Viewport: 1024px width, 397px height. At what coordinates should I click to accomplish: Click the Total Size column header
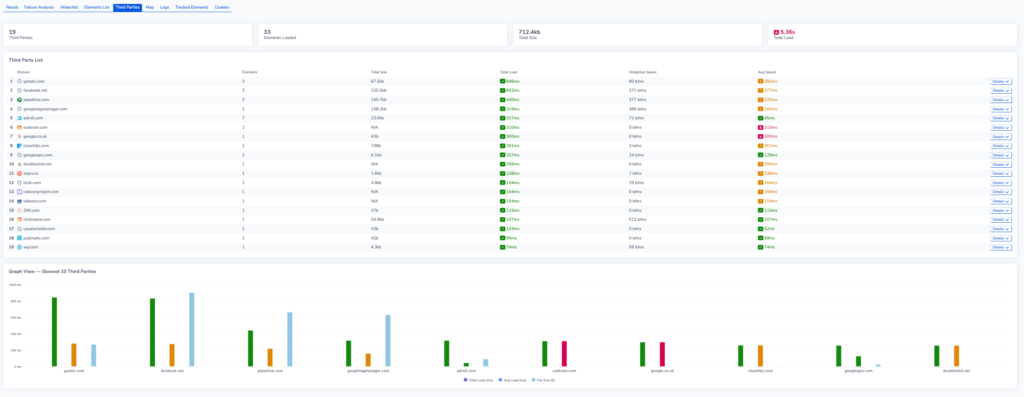[379, 72]
